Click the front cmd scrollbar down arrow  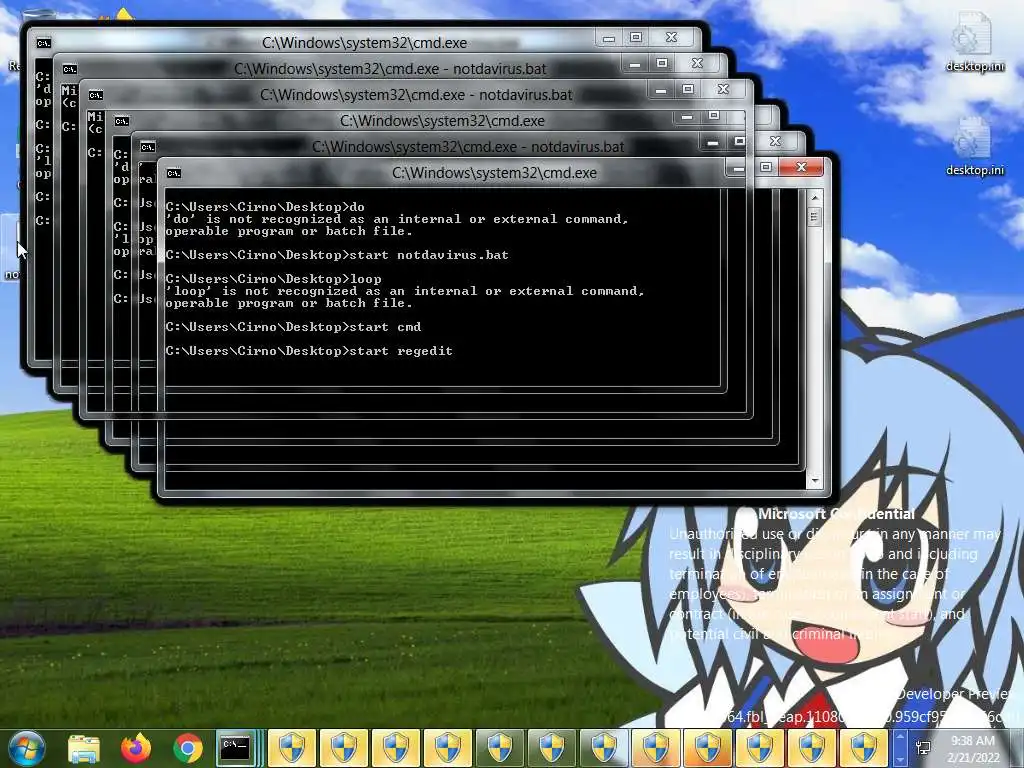pos(814,481)
